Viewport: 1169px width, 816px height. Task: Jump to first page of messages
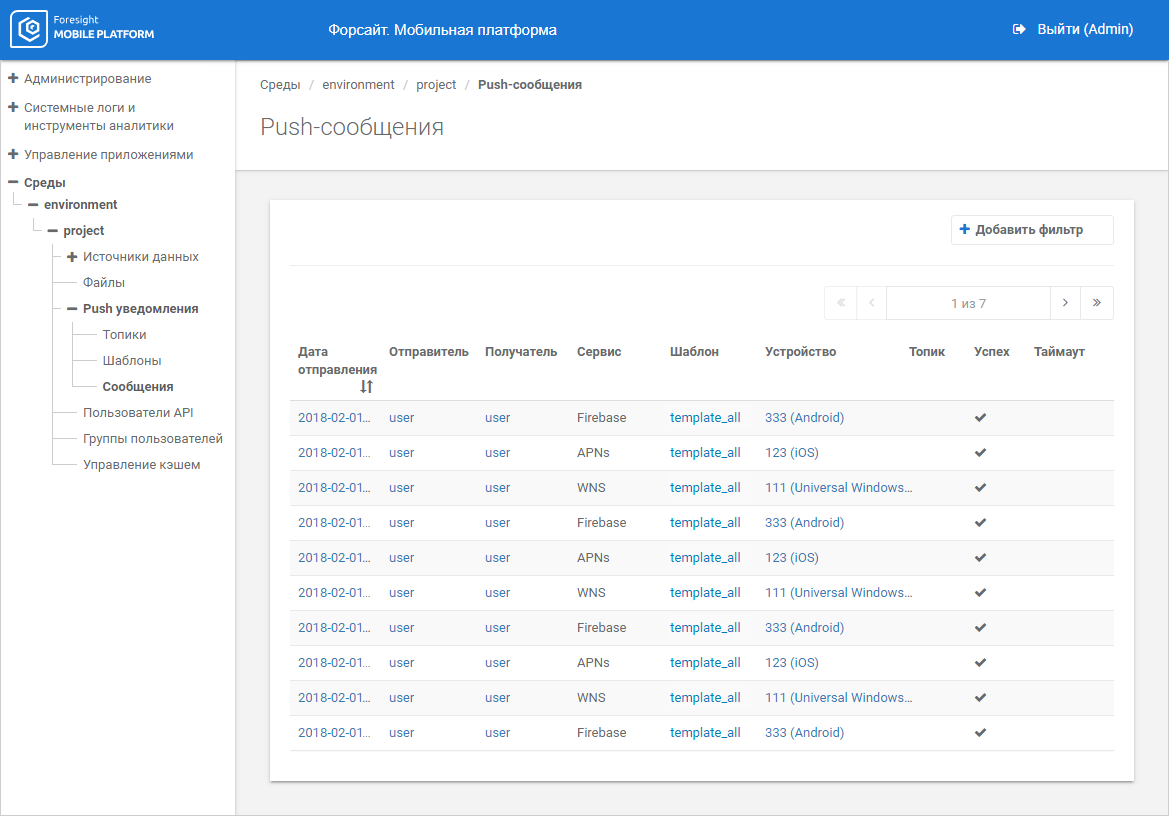(x=840, y=303)
